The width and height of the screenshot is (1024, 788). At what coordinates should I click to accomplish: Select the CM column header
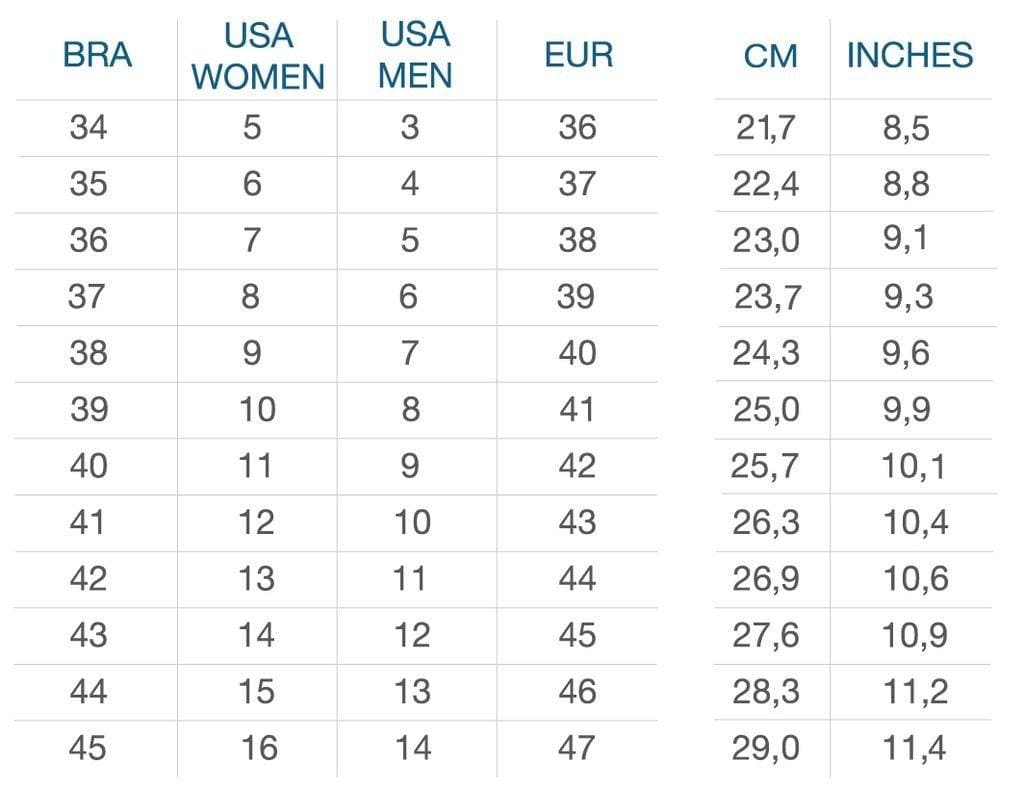pyautogui.click(x=770, y=56)
